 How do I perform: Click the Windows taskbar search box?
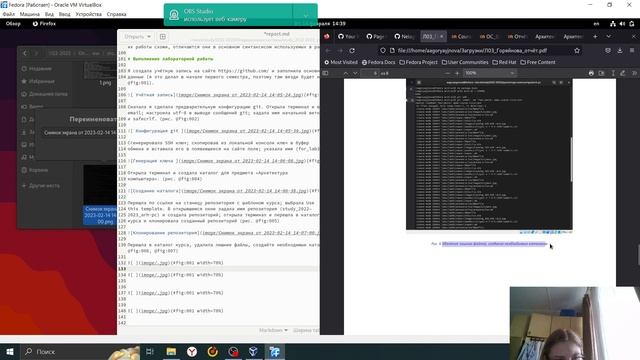tap(80, 352)
